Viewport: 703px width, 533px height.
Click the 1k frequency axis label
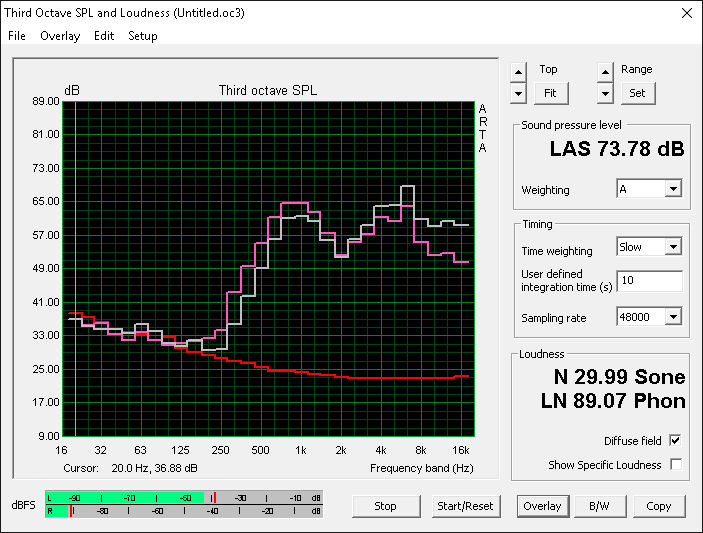pos(300,450)
